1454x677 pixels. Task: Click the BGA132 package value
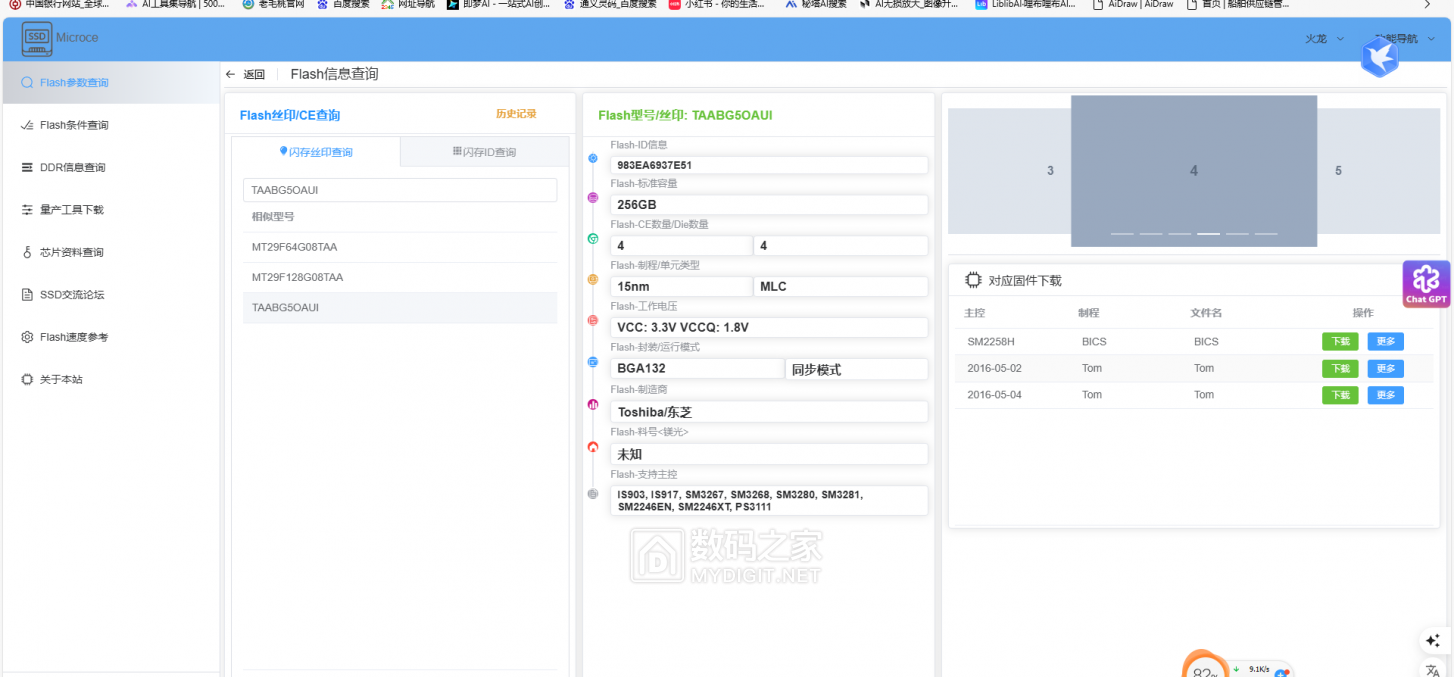coord(697,369)
